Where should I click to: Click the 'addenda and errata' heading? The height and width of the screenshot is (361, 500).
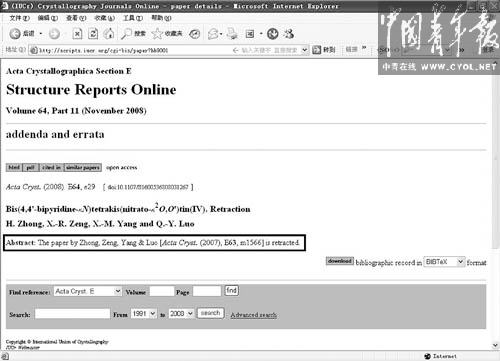(55, 134)
